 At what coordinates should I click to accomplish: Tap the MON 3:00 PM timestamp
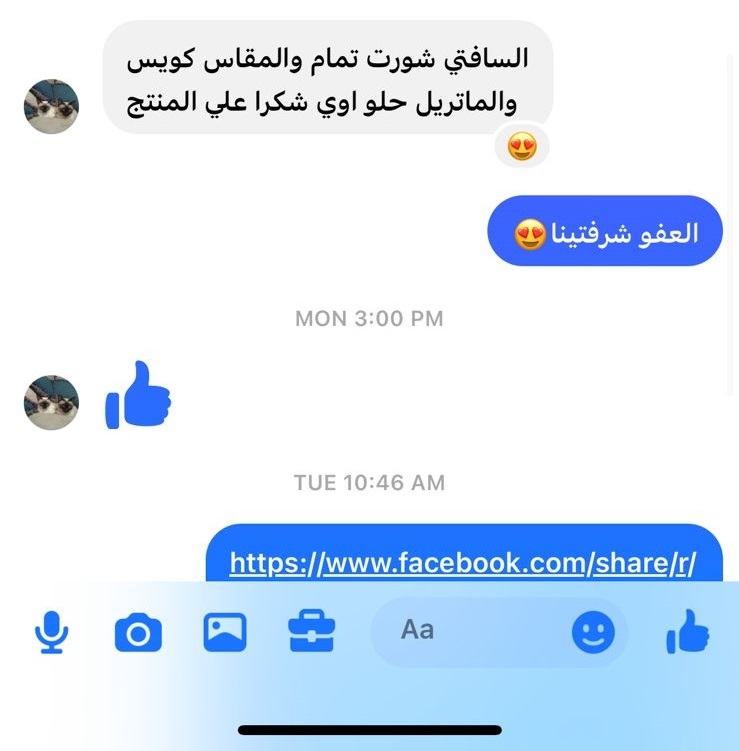369,319
